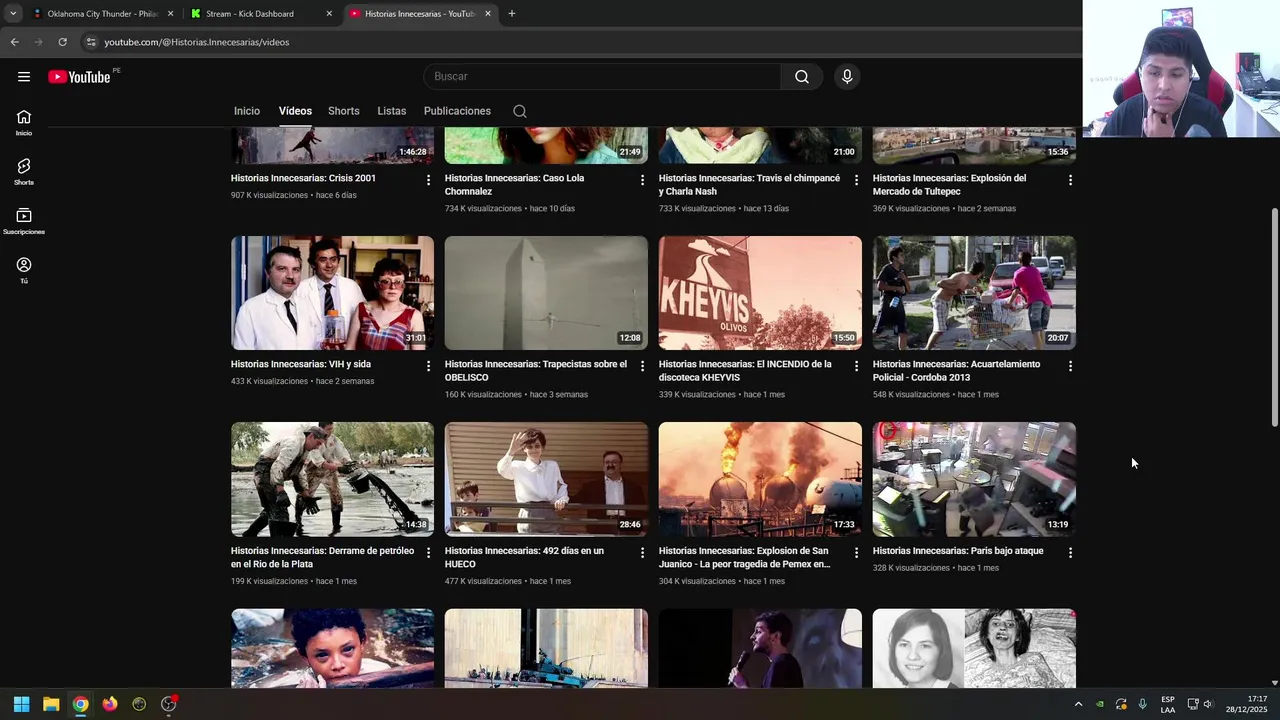Open options menu for Explosion de San Juanico
Screen dimensions: 1280x720
point(856,553)
